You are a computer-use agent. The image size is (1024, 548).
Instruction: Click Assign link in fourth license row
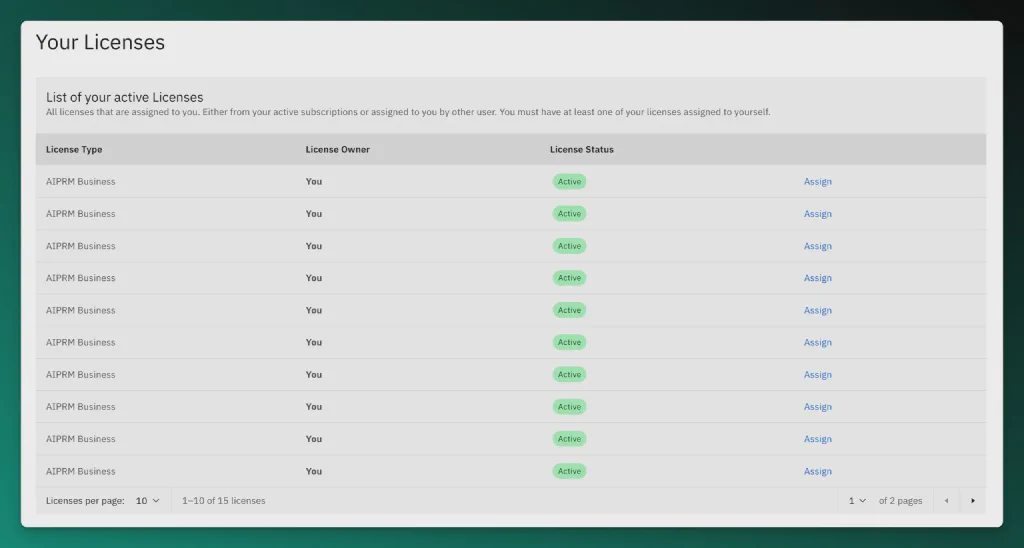click(x=817, y=278)
